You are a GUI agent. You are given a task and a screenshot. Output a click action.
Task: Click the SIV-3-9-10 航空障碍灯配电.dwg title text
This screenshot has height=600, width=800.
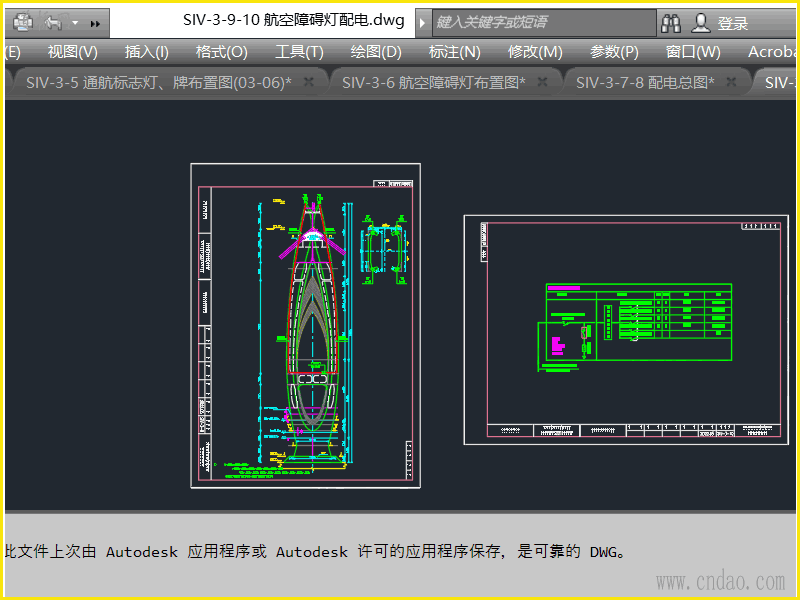click(294, 20)
